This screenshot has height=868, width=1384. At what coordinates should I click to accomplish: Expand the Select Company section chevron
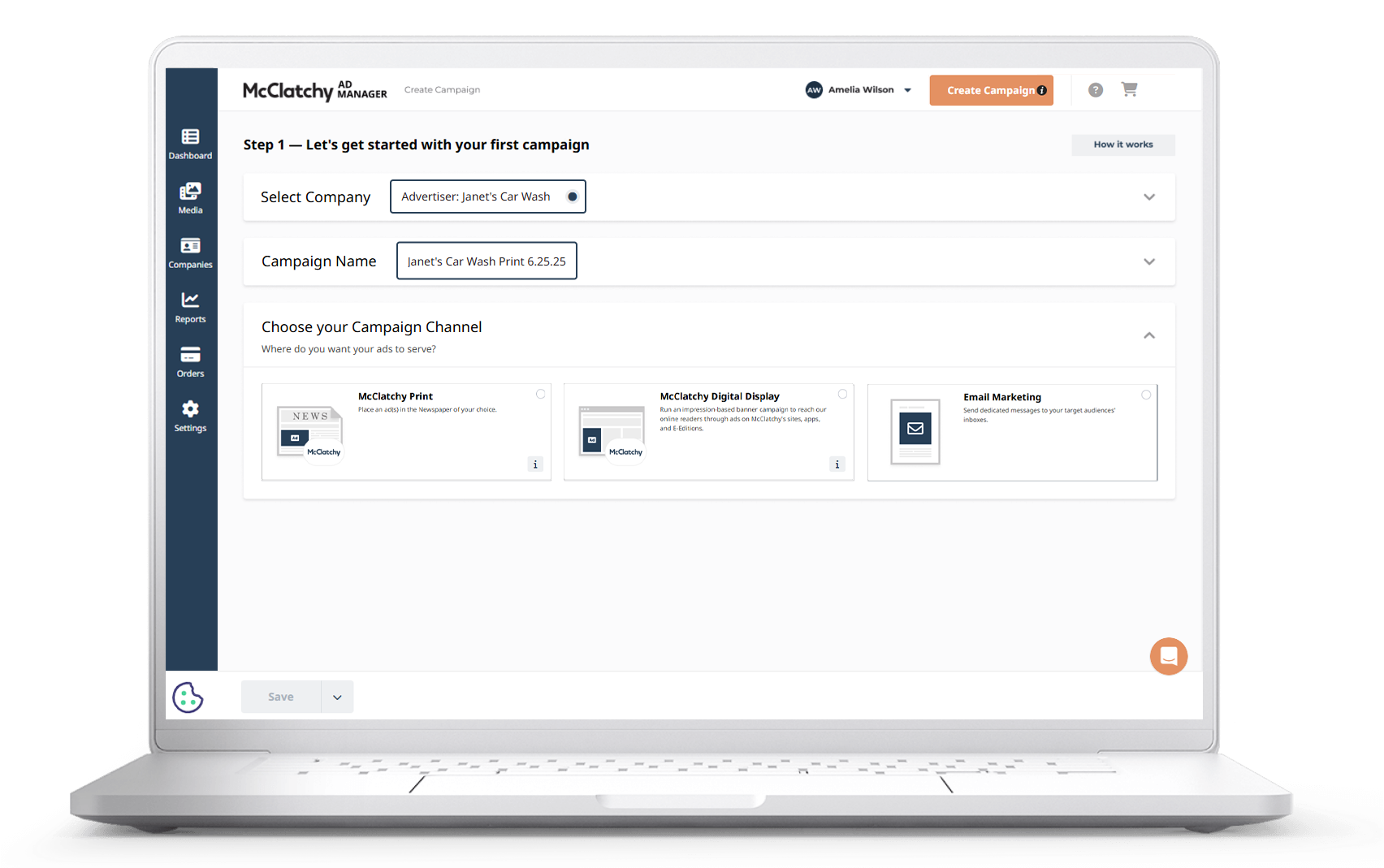[1148, 197]
